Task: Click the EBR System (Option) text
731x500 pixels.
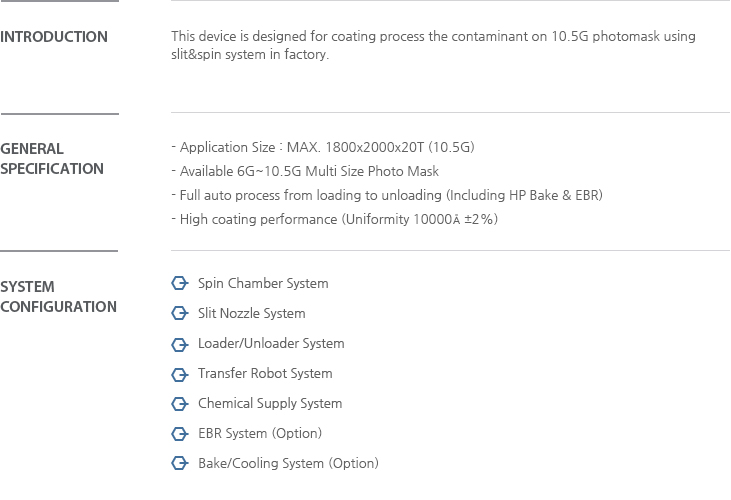Action: [260, 433]
